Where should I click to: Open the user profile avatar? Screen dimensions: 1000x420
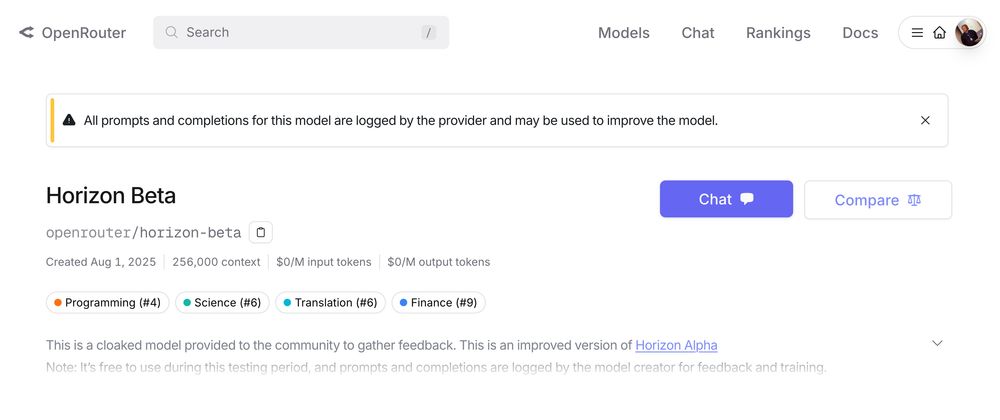(969, 33)
